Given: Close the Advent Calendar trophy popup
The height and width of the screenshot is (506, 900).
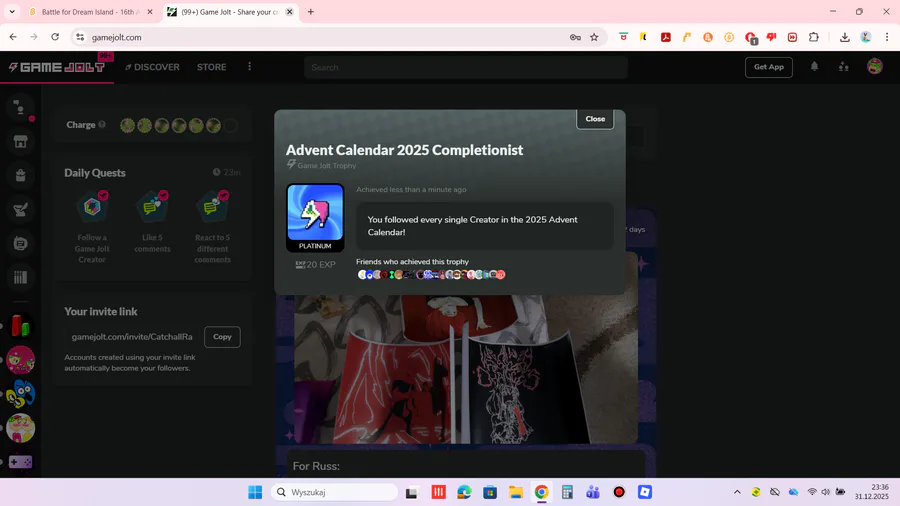Looking at the screenshot, I should pyautogui.click(x=595, y=119).
